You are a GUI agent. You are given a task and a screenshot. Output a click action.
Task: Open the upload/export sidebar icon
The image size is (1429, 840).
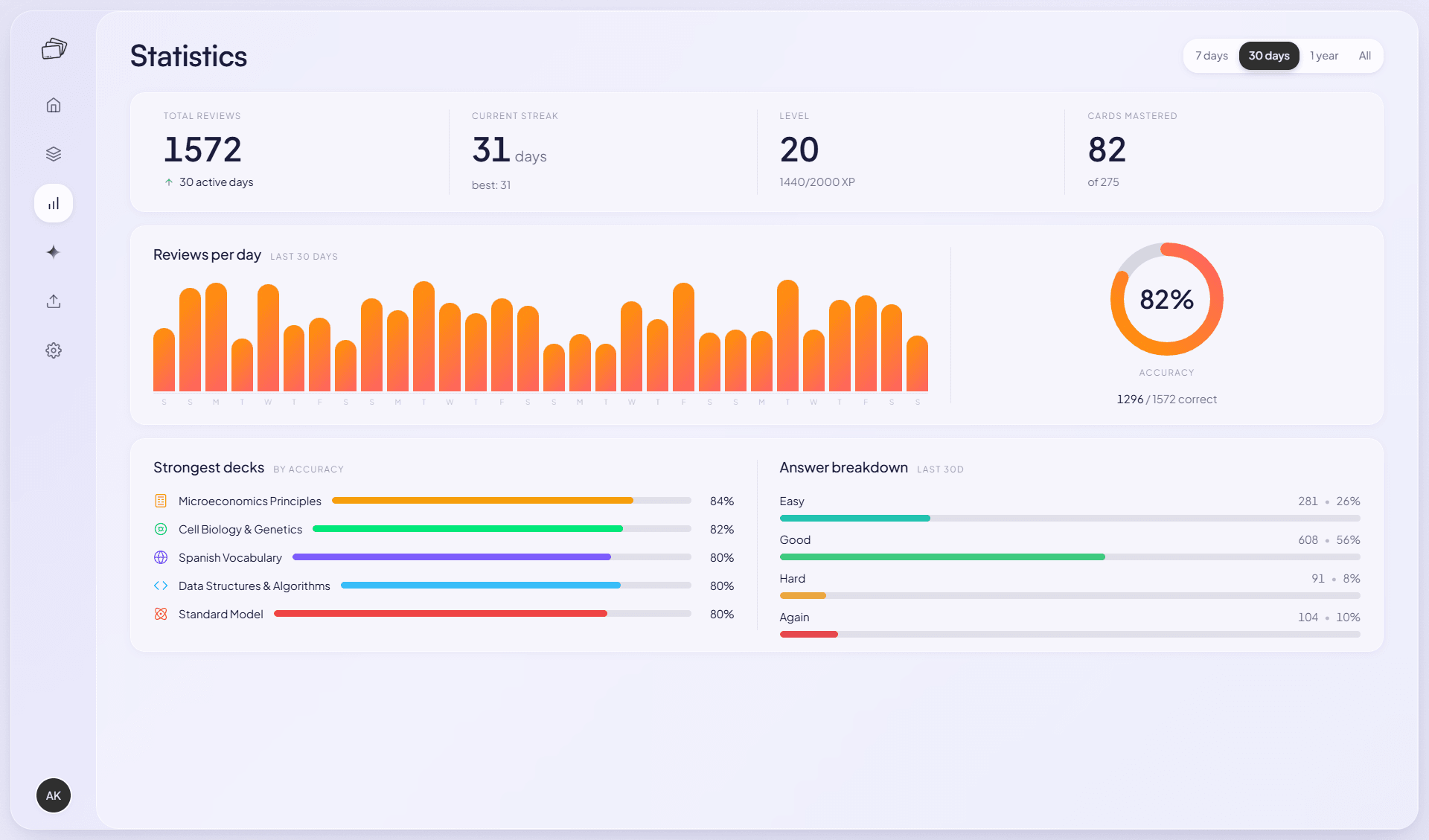pyautogui.click(x=54, y=301)
